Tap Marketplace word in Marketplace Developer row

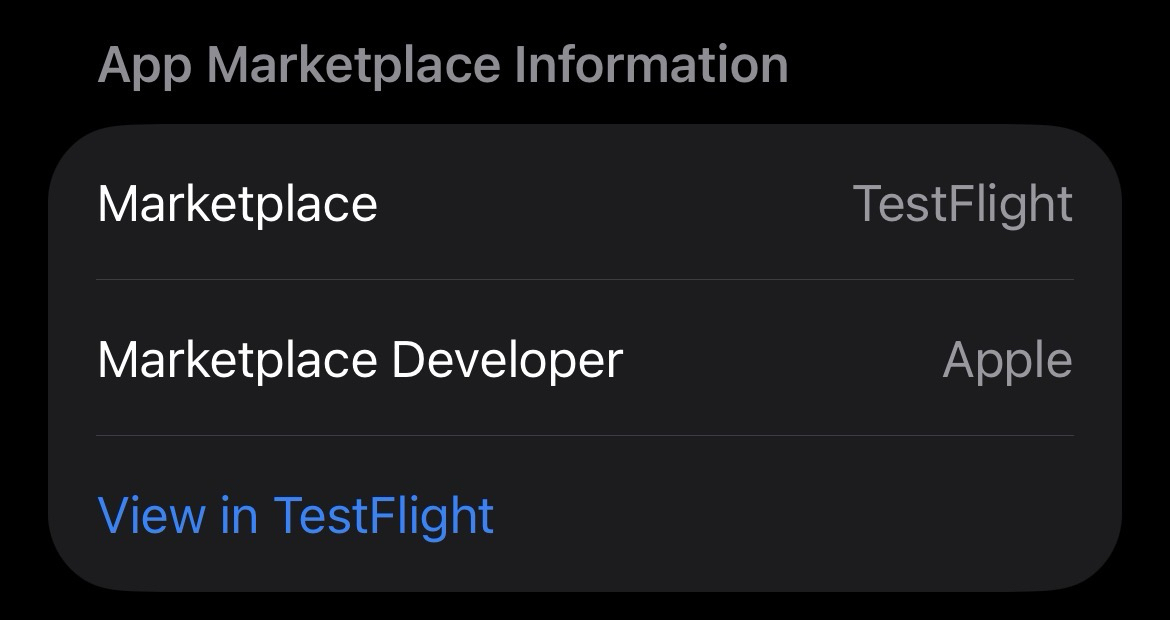(x=237, y=359)
